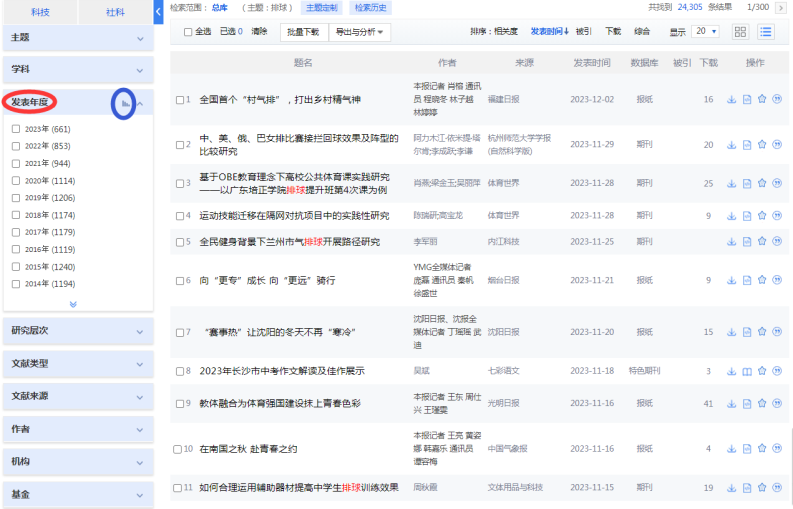Check the 2014年 (1194) year filter
The height and width of the screenshot is (509, 793).
(x=16, y=284)
